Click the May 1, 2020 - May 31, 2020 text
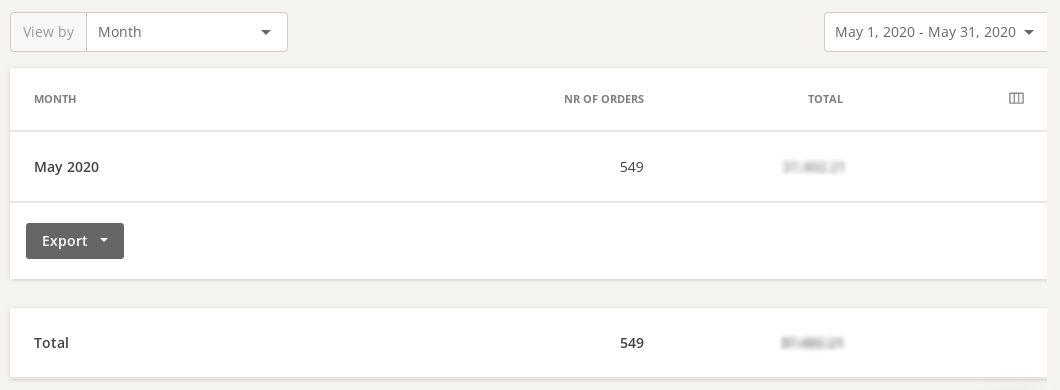Screen dimensions: 1060x390 925,32
